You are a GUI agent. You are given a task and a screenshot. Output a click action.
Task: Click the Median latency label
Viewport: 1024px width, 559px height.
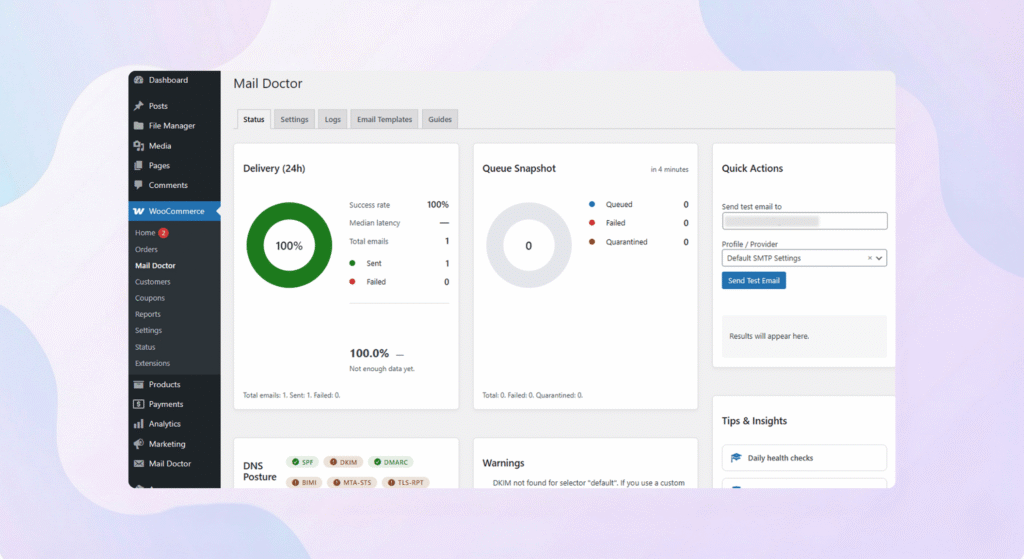(x=374, y=223)
